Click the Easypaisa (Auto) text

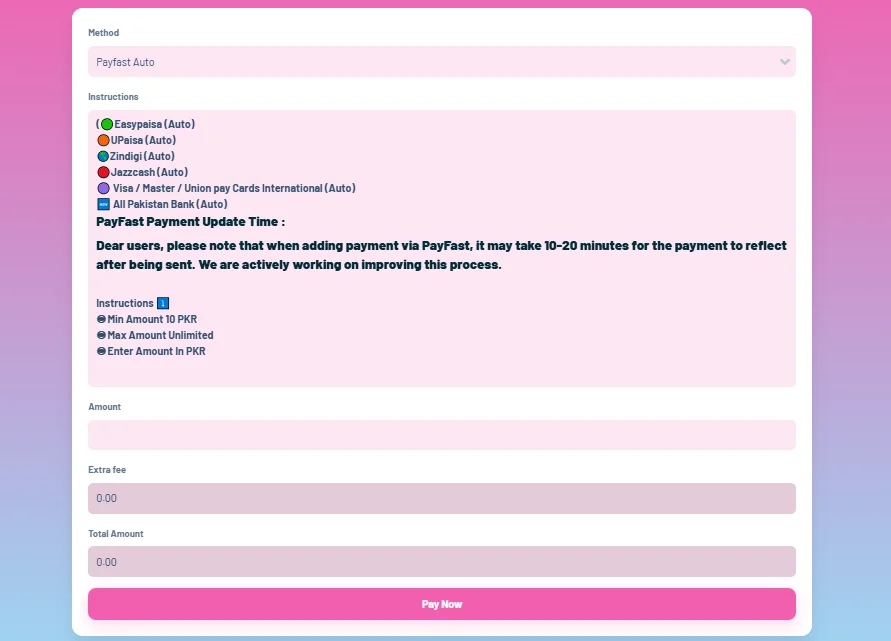[155, 124]
